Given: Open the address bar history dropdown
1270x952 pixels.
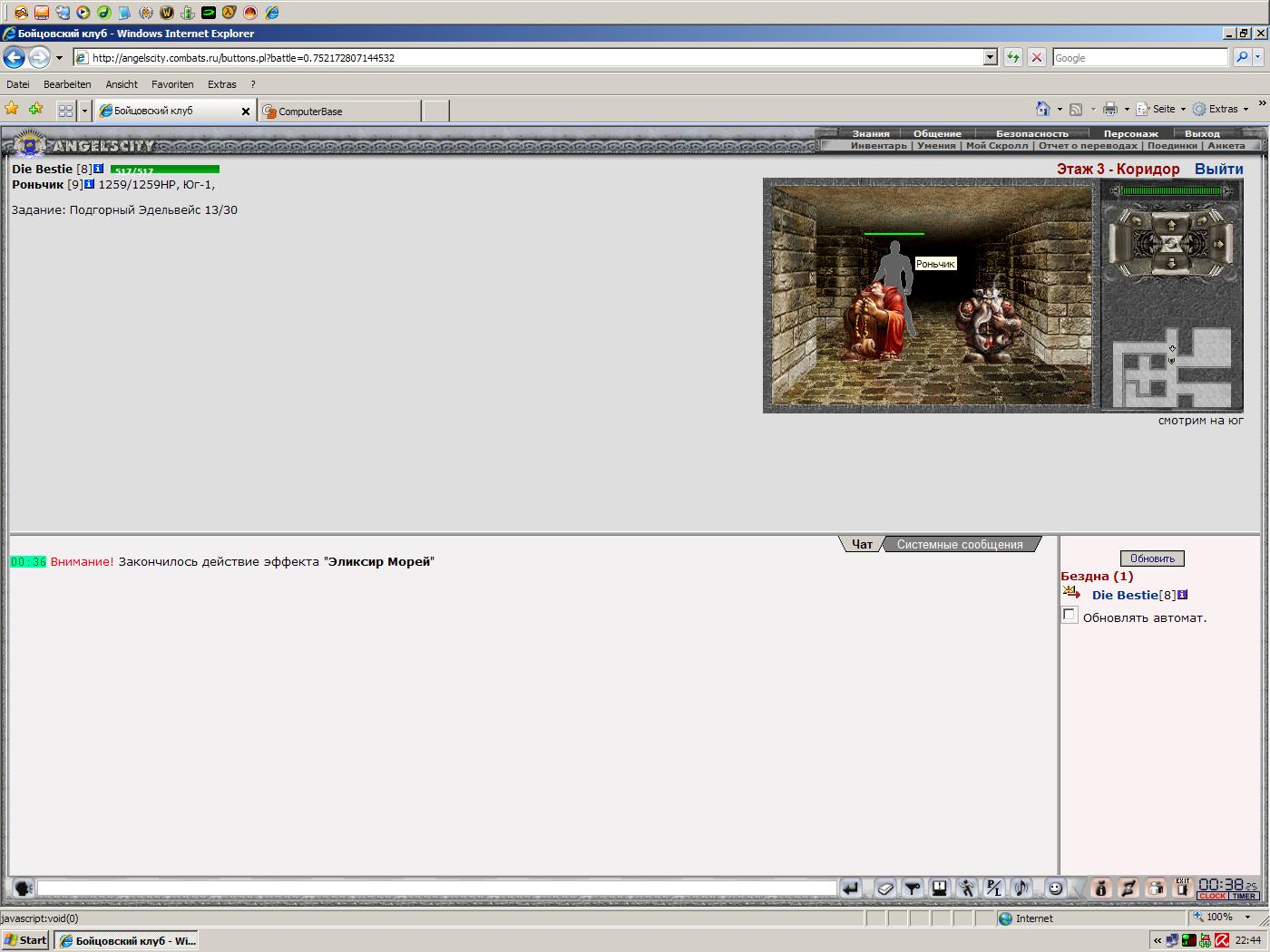Looking at the screenshot, I should pos(990,57).
